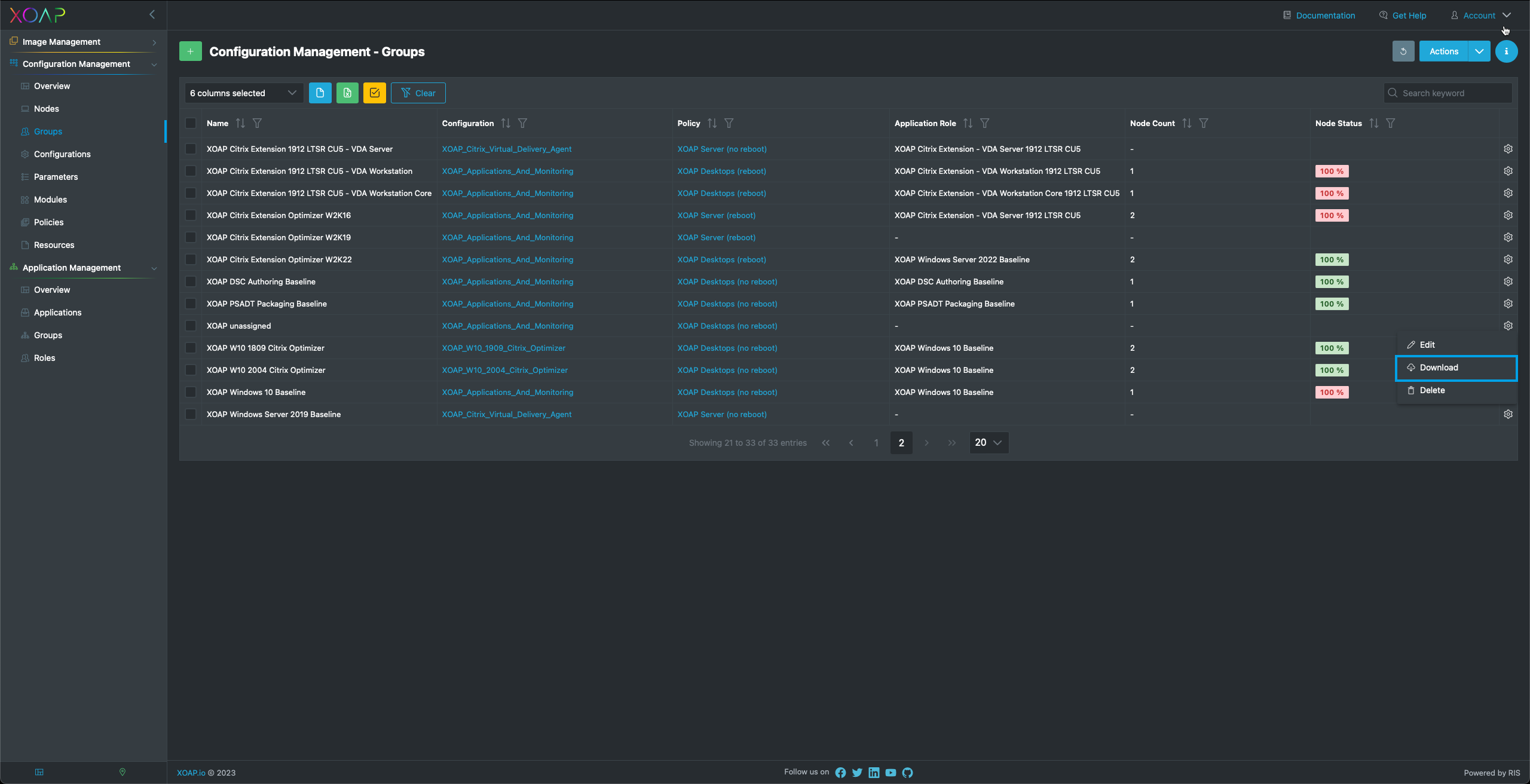Open the Get Help link
Image resolution: width=1530 pixels, height=784 pixels.
pos(1403,16)
